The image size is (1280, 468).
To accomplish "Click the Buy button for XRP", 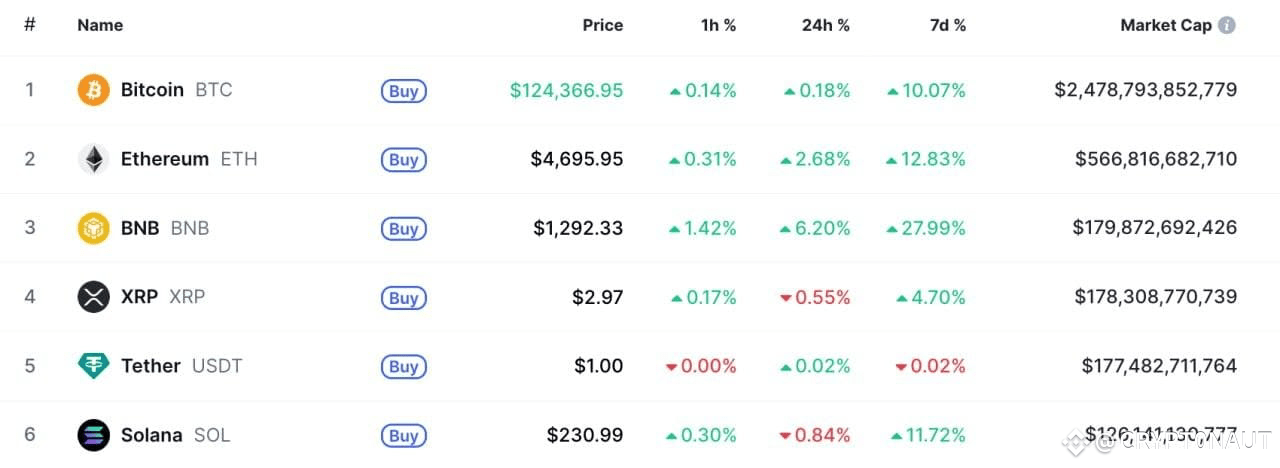I will (404, 298).
